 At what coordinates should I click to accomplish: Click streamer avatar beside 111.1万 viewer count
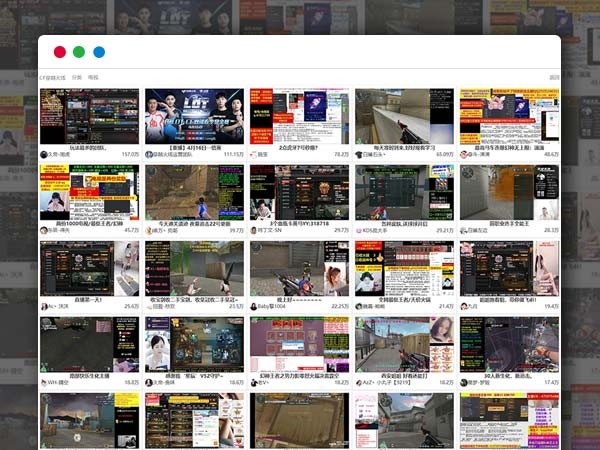pyautogui.click(x=149, y=155)
